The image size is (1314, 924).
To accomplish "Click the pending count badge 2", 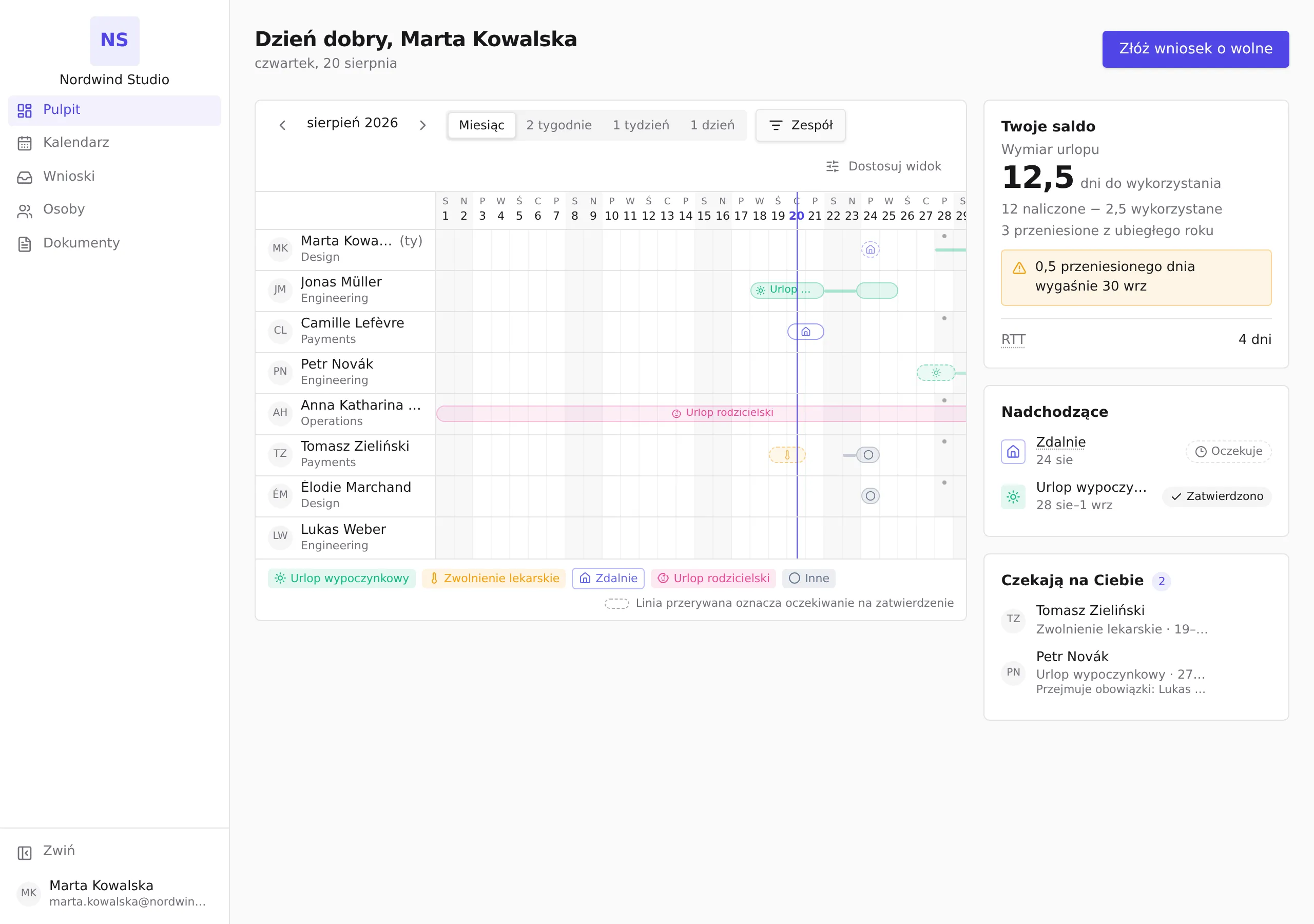I will click(x=1161, y=581).
